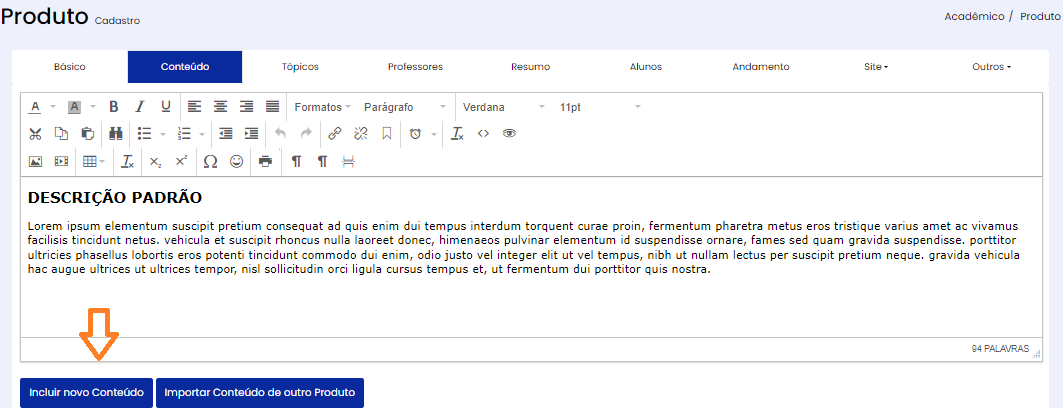The height and width of the screenshot is (408, 1063).
Task: Open the Professores tab
Action: pyautogui.click(x=416, y=67)
